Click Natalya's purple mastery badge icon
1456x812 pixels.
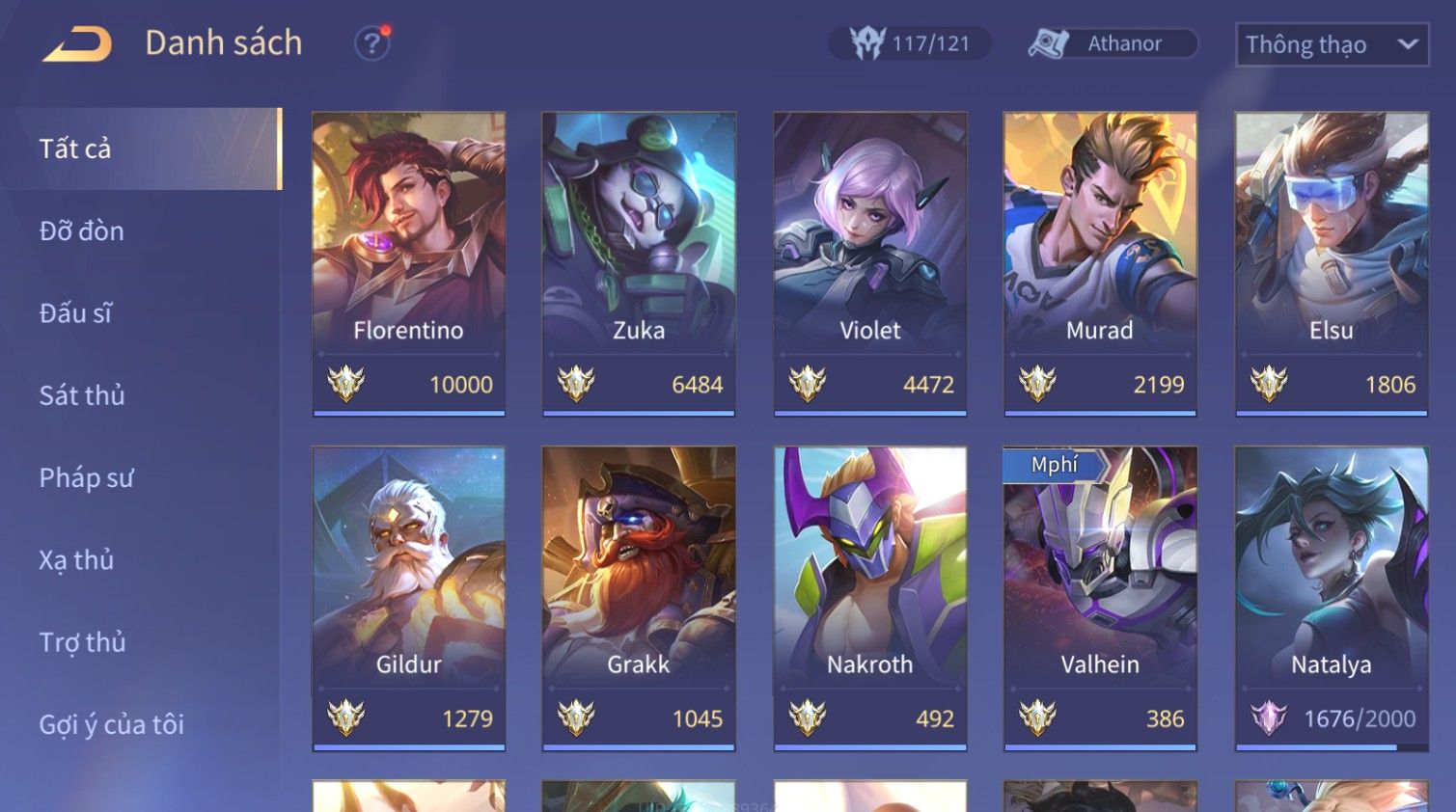(1269, 717)
